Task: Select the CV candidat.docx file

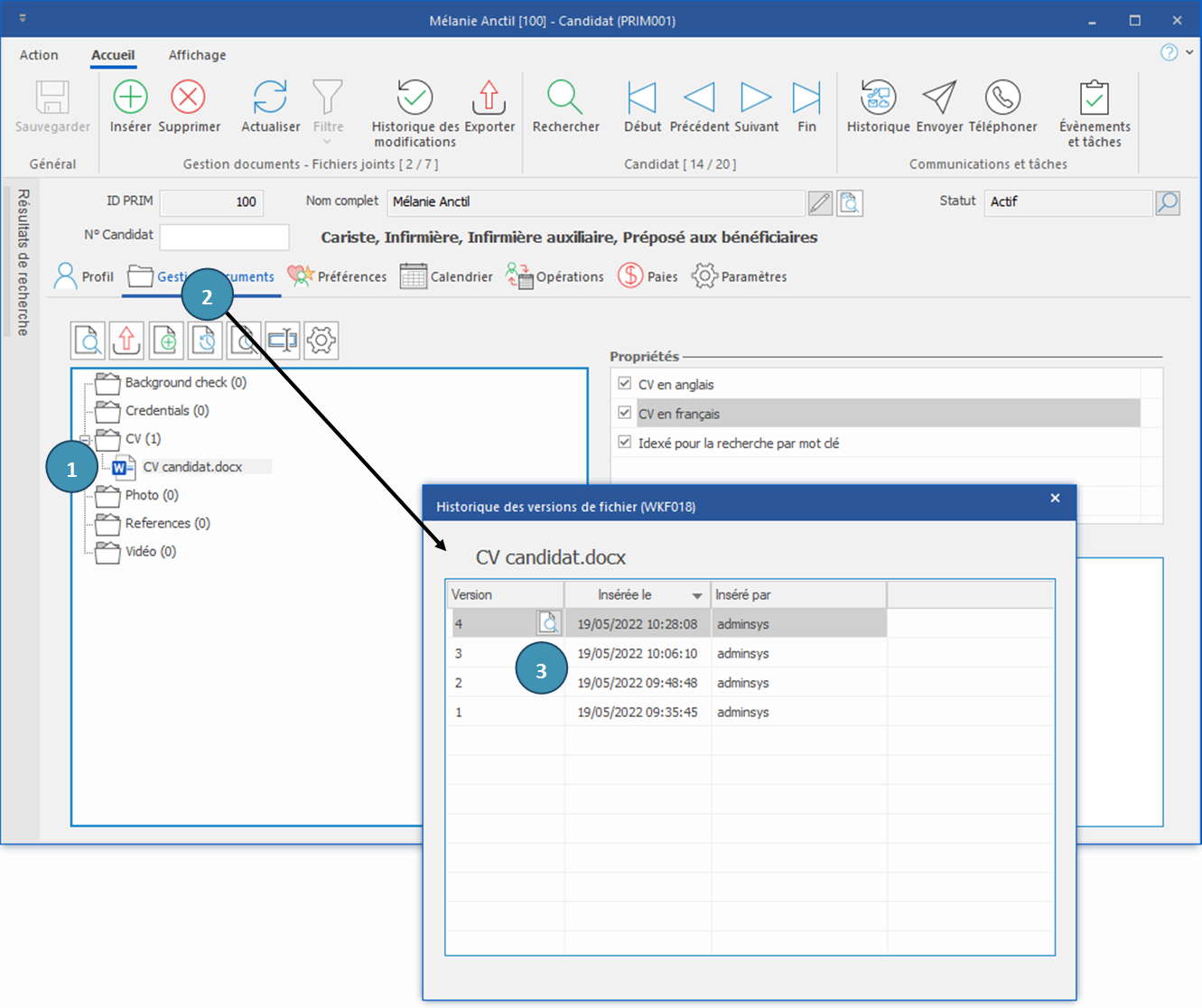Action: (x=192, y=467)
